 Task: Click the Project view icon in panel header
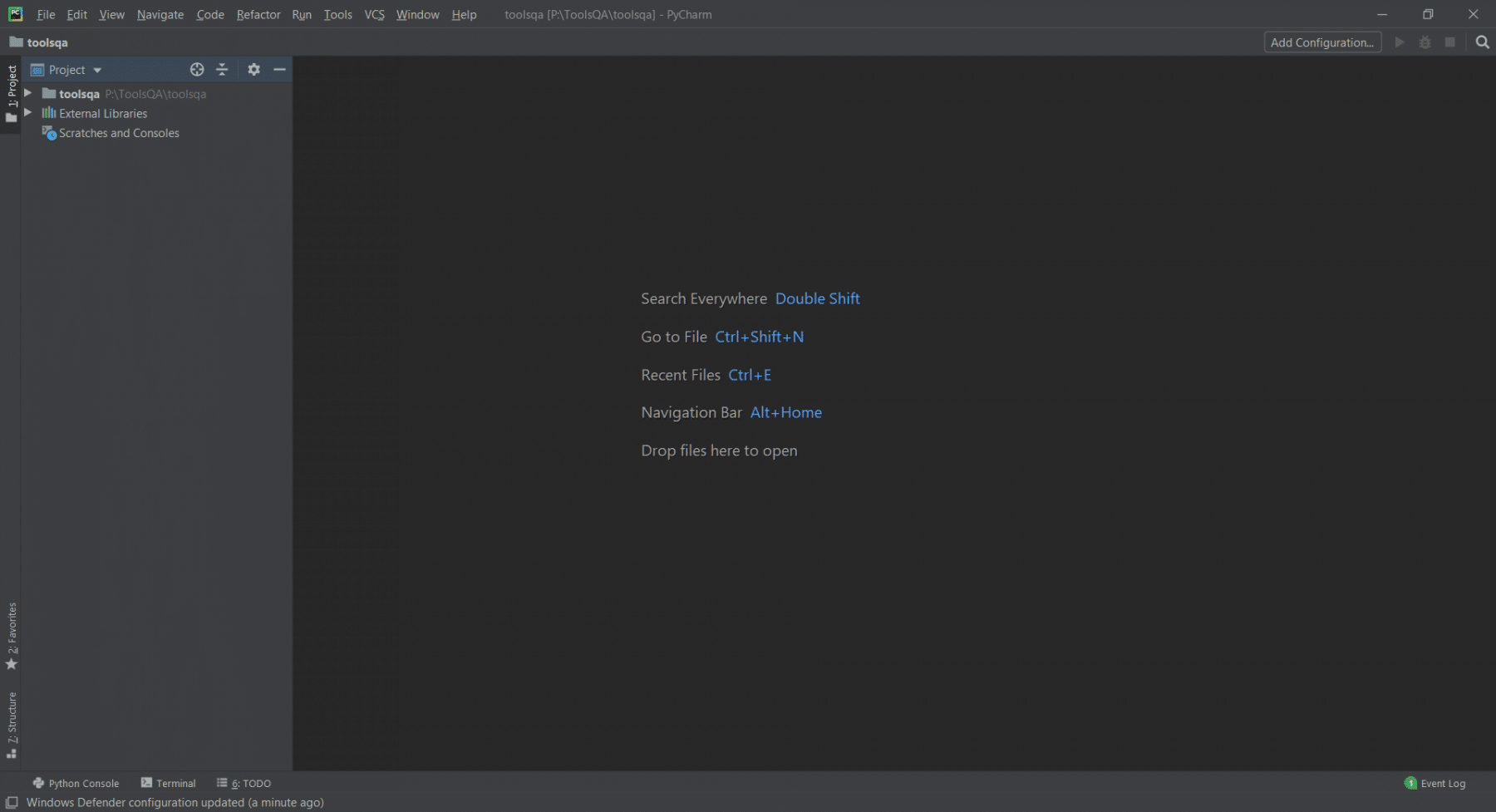[x=37, y=70]
